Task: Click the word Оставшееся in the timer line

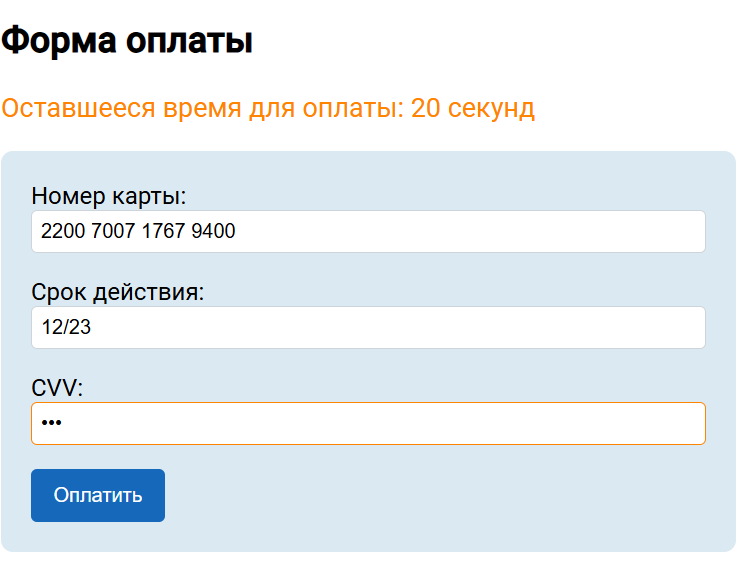Action: click(x=78, y=108)
